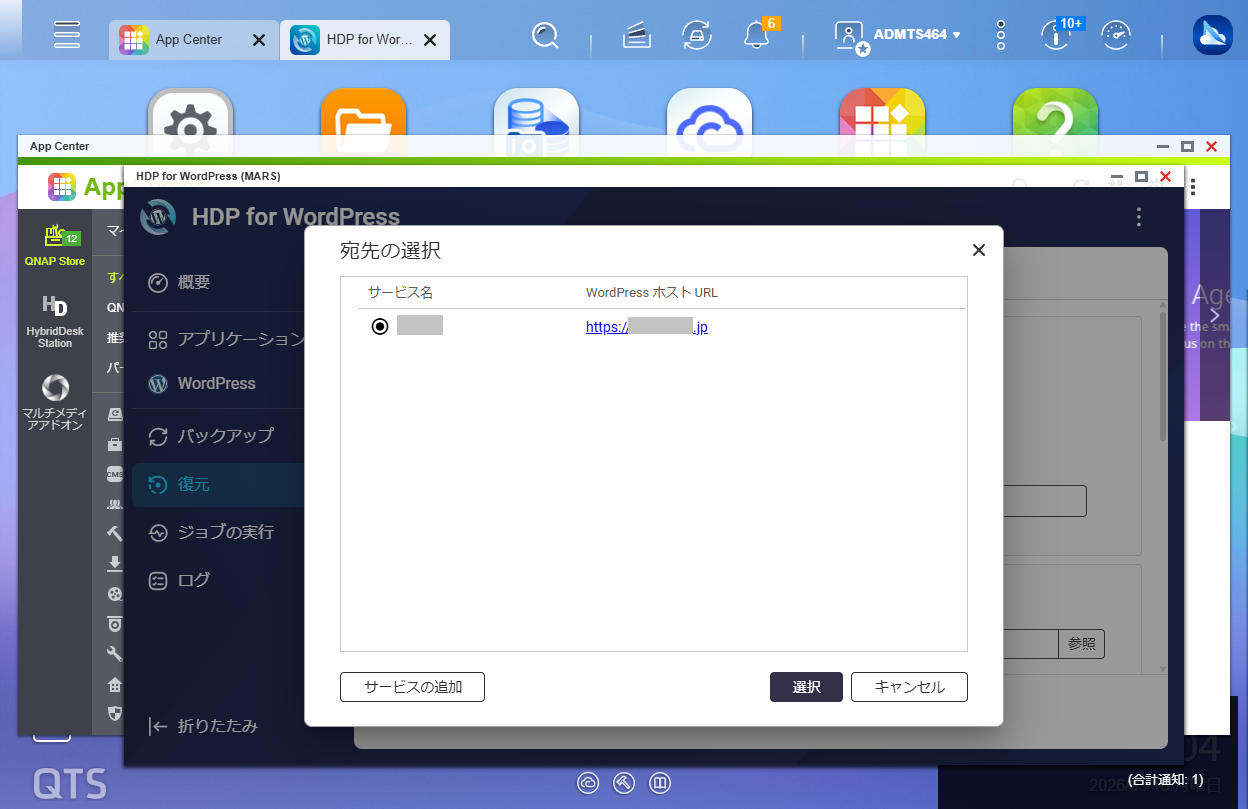Close the 宛先の選択 dialog
The height and width of the screenshot is (809, 1248).
click(979, 250)
